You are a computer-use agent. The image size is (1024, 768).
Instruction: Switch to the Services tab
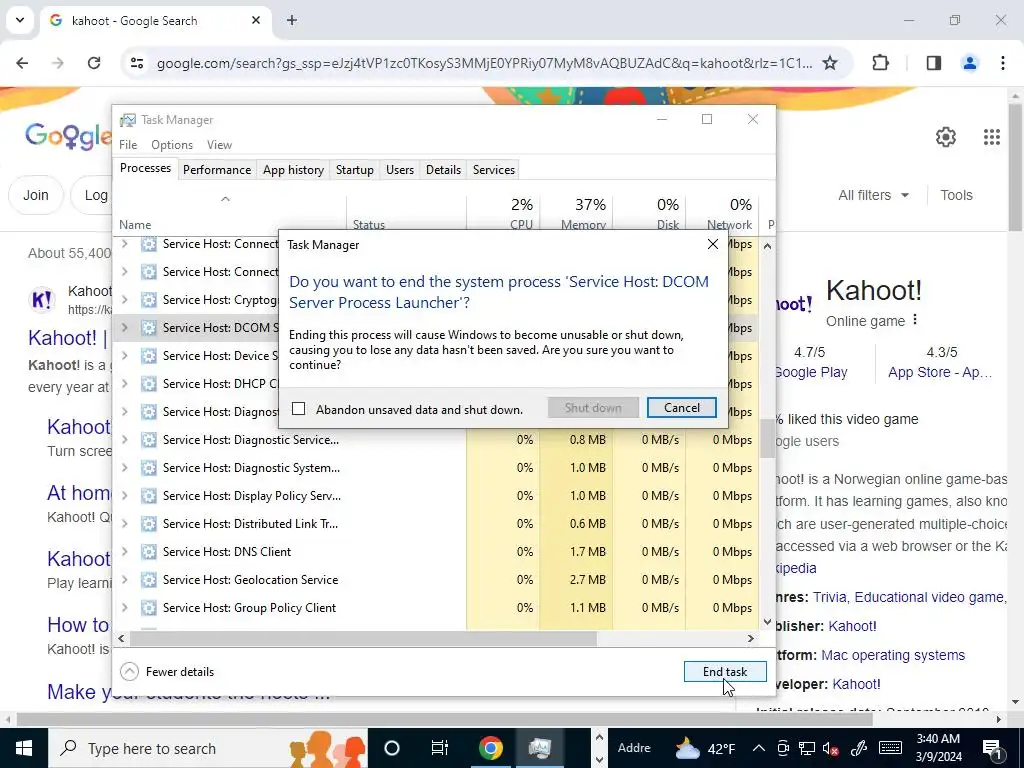pyautogui.click(x=494, y=170)
